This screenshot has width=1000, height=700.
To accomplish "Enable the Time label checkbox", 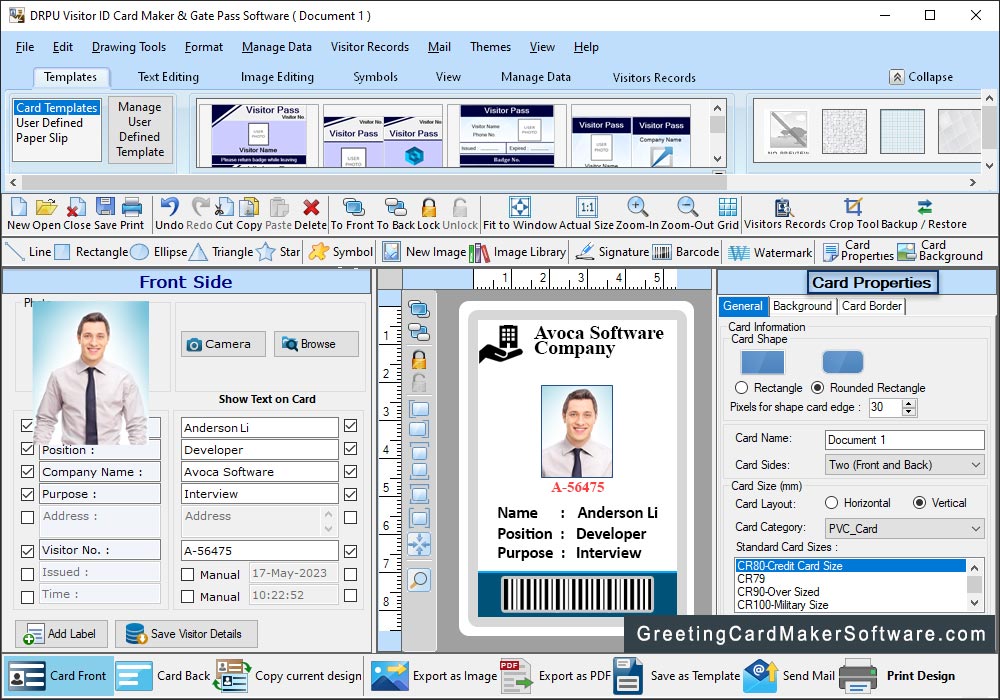I will click(27, 597).
